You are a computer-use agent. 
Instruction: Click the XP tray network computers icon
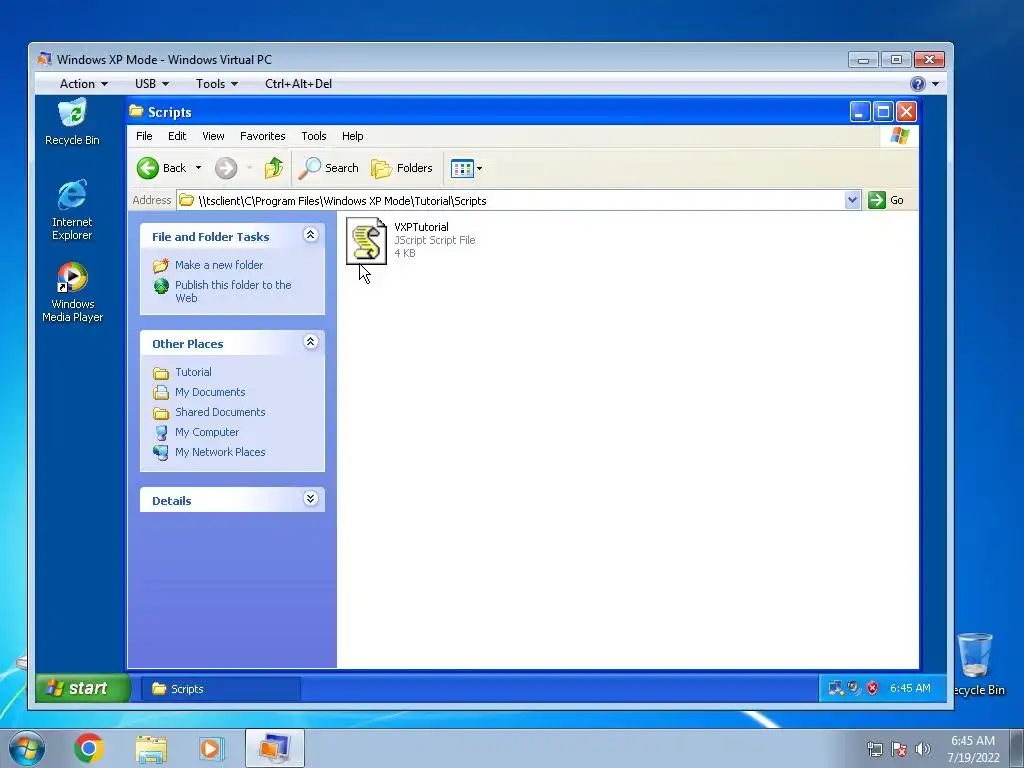[835, 688]
